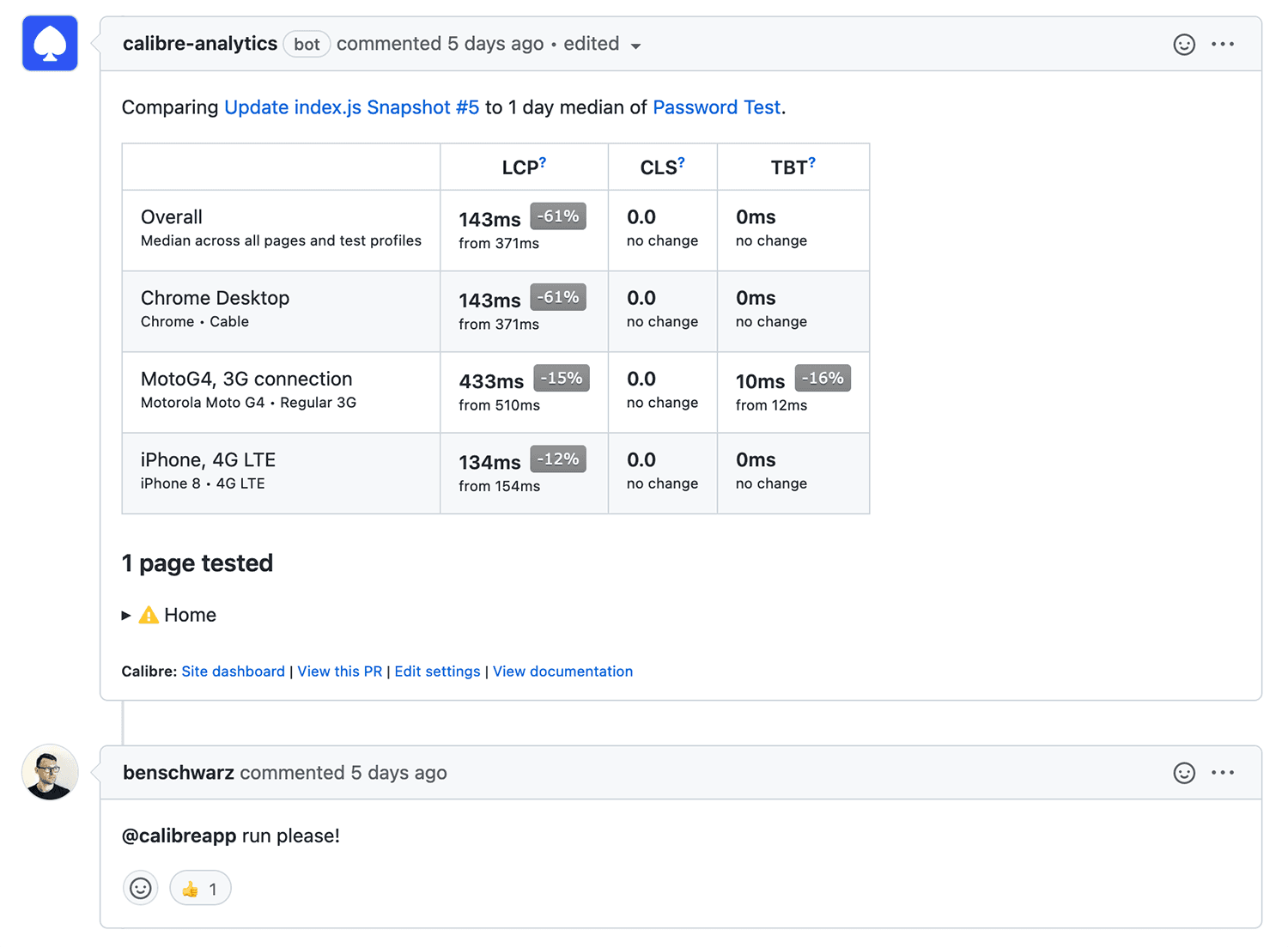Click the Calibre spade bot avatar icon

coord(49,42)
